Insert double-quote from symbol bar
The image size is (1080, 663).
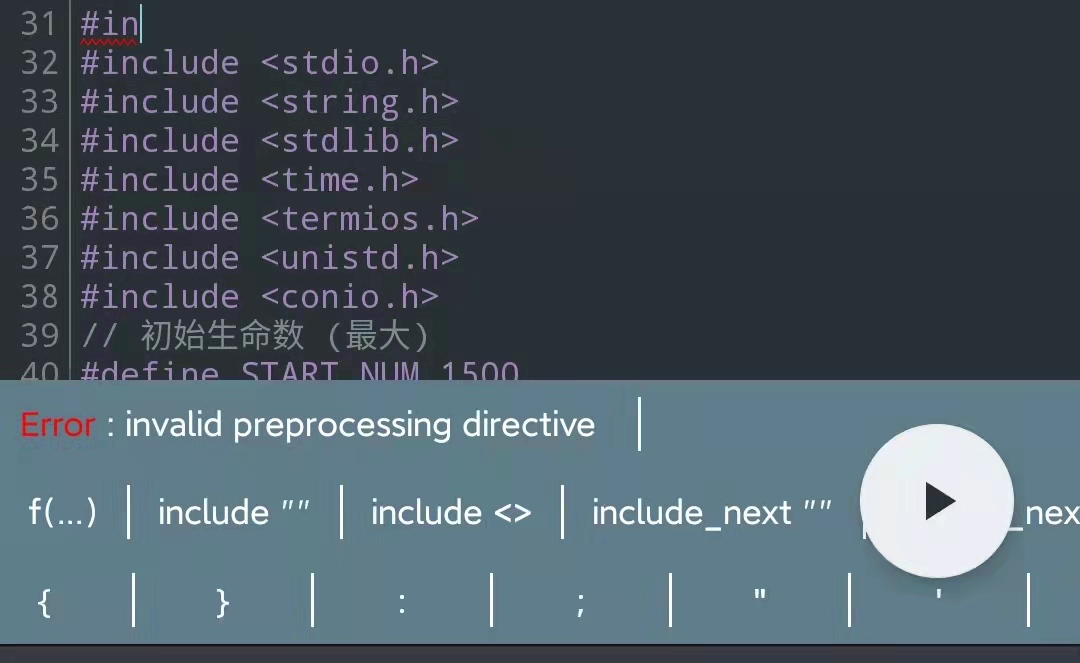pyautogui.click(x=760, y=601)
